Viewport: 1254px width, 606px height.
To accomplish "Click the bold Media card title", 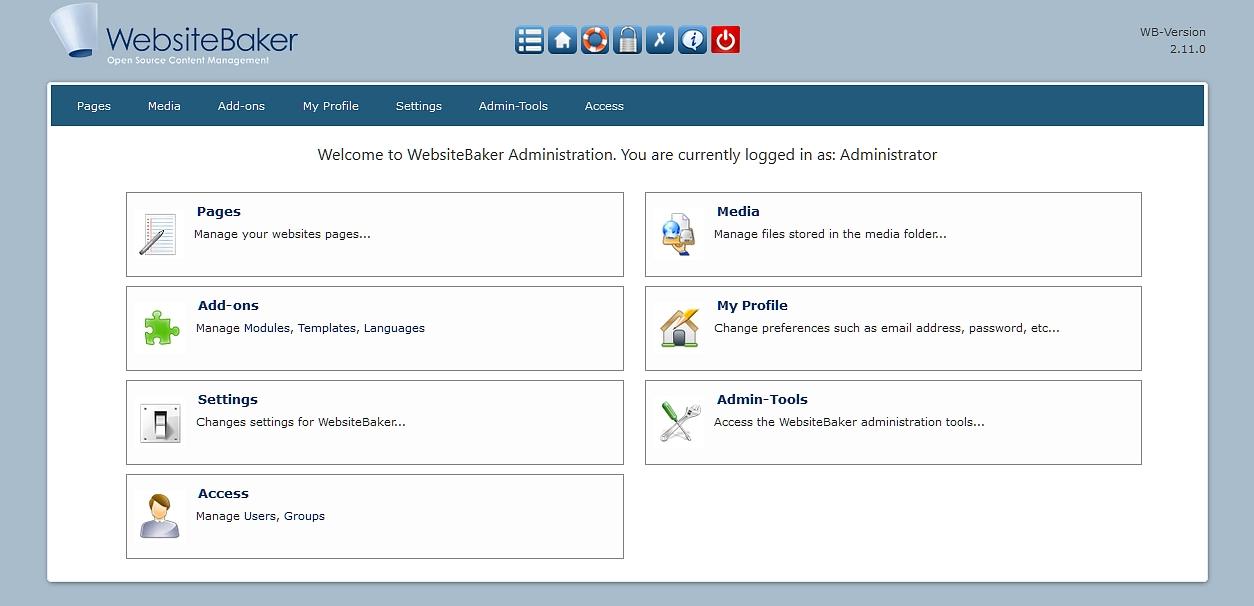I will click(x=738, y=211).
